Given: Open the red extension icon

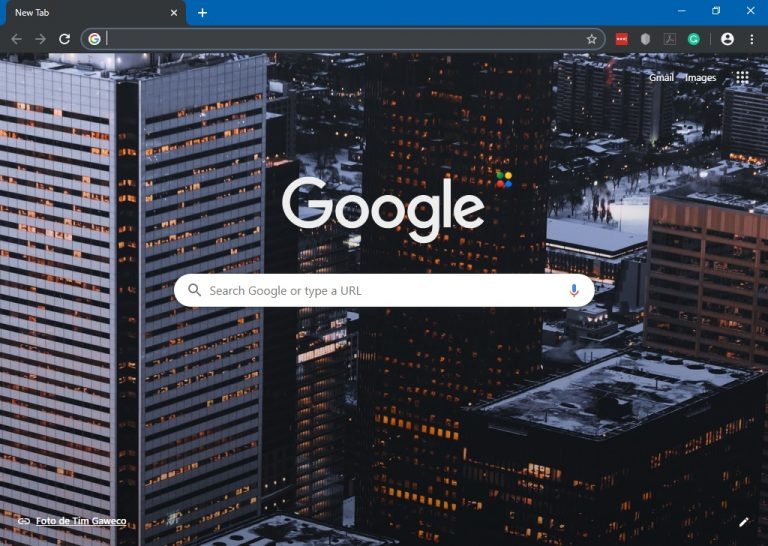Looking at the screenshot, I should pos(622,39).
